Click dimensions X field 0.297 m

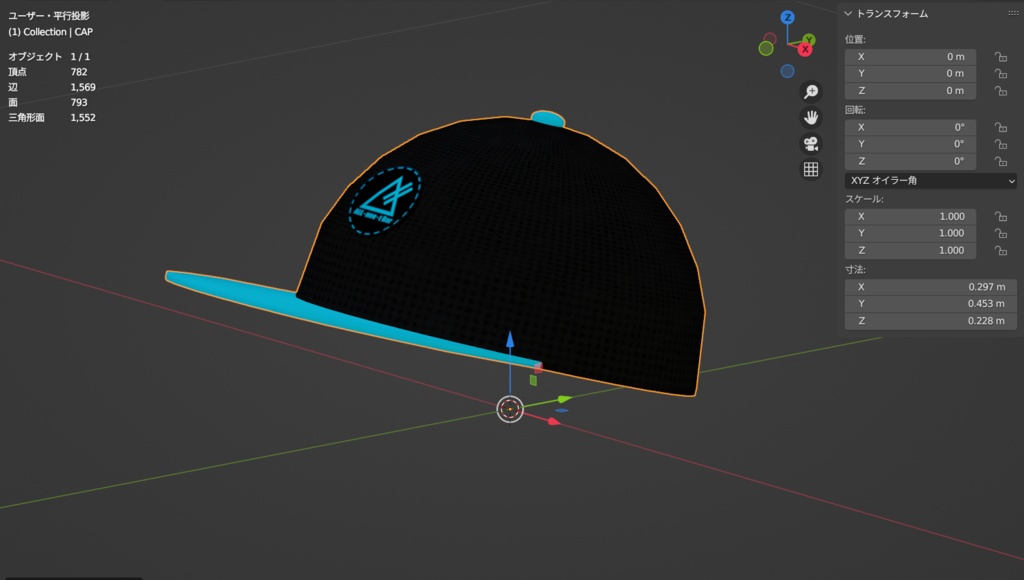point(931,287)
